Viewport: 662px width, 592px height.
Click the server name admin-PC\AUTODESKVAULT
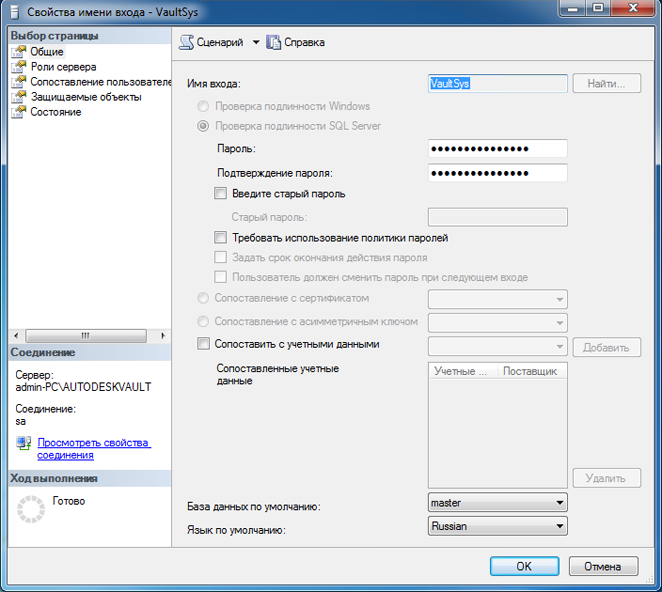(83, 387)
